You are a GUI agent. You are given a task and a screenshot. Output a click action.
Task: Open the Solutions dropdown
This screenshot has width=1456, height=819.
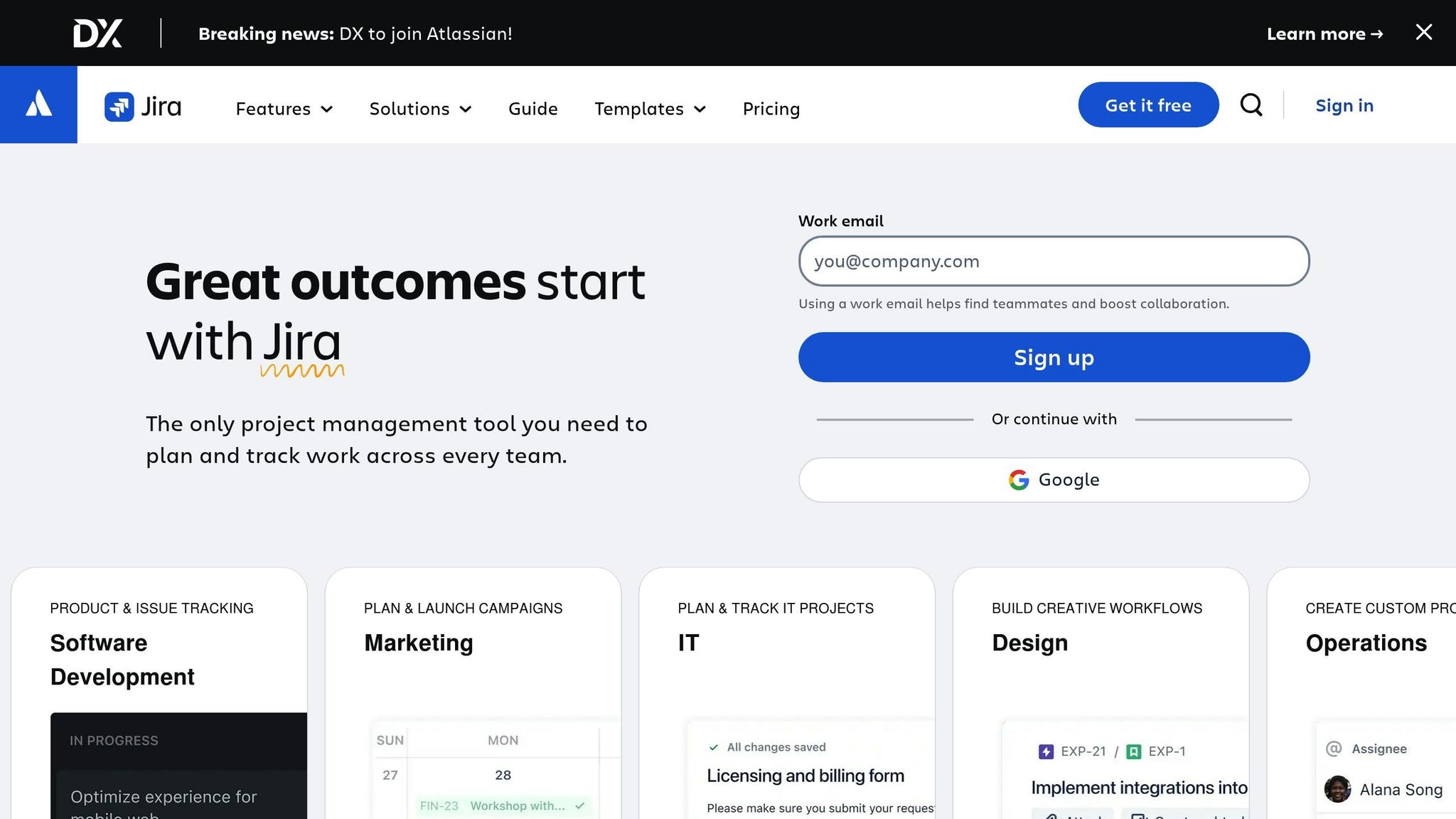click(x=419, y=109)
